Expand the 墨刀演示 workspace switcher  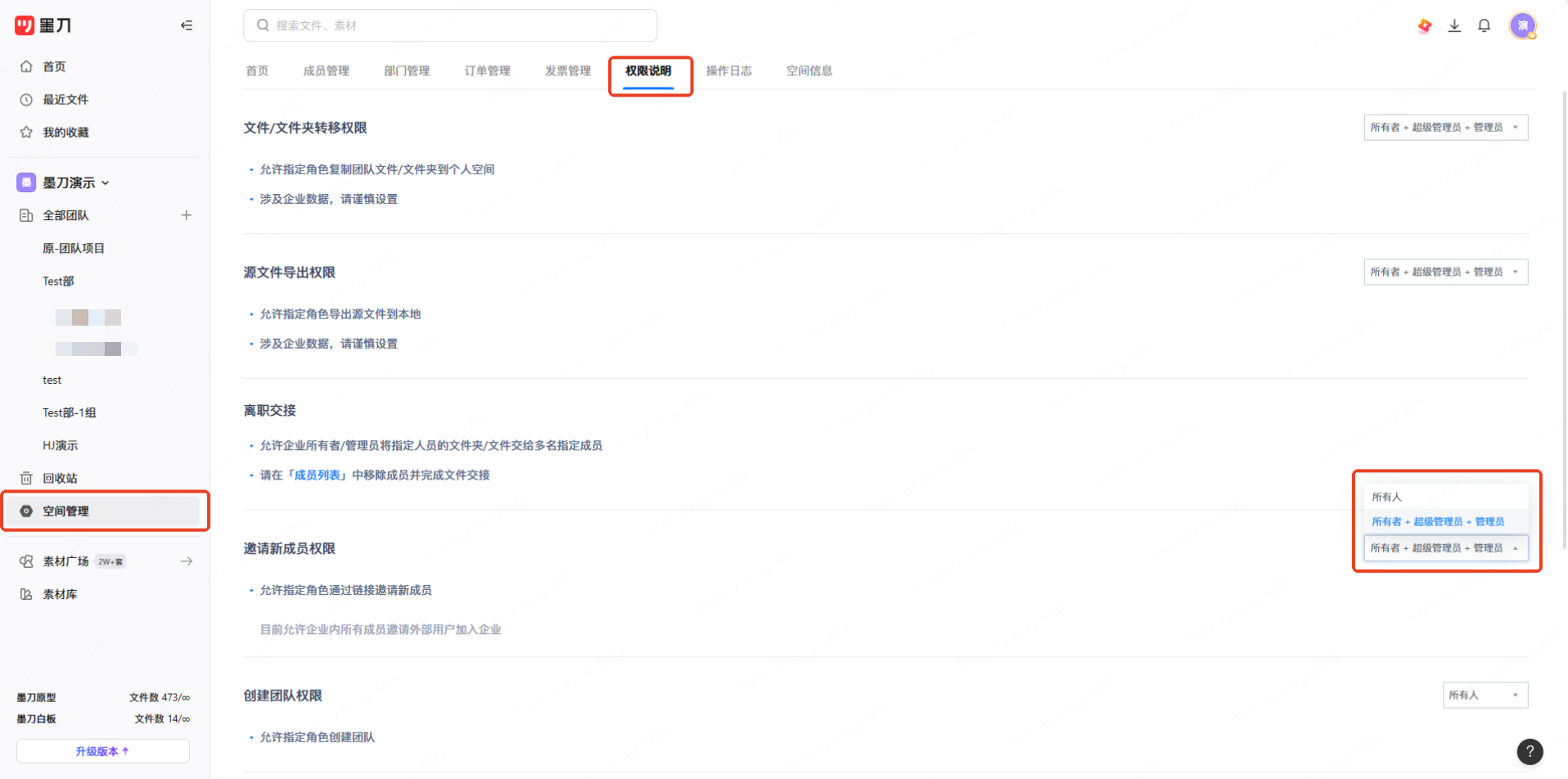(75, 182)
